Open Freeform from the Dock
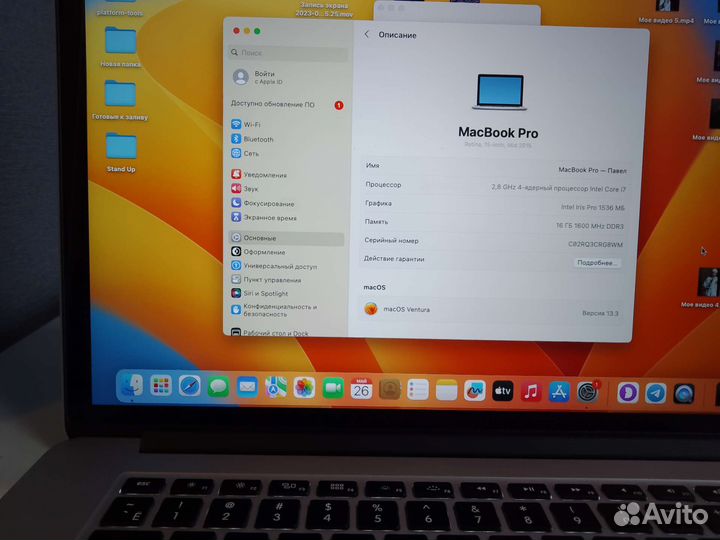 point(474,391)
